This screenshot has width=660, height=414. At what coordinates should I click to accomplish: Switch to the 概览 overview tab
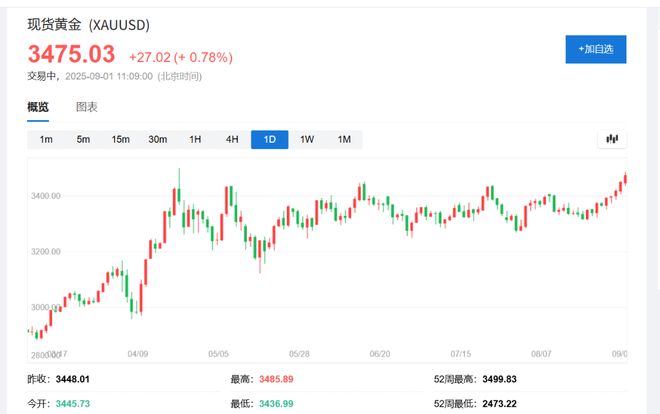pos(38,107)
